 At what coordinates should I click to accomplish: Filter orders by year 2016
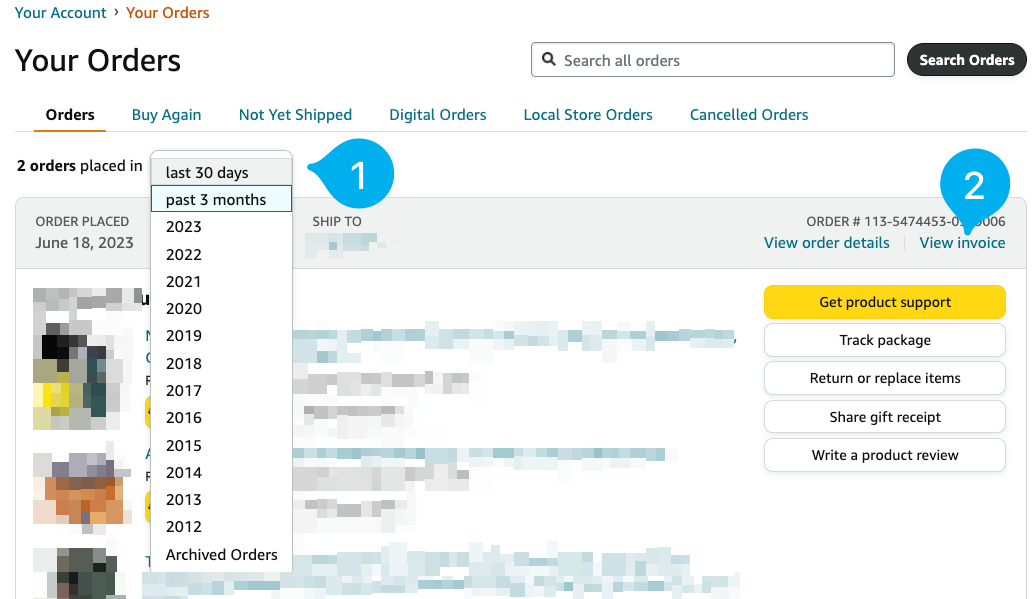[x=221, y=417]
